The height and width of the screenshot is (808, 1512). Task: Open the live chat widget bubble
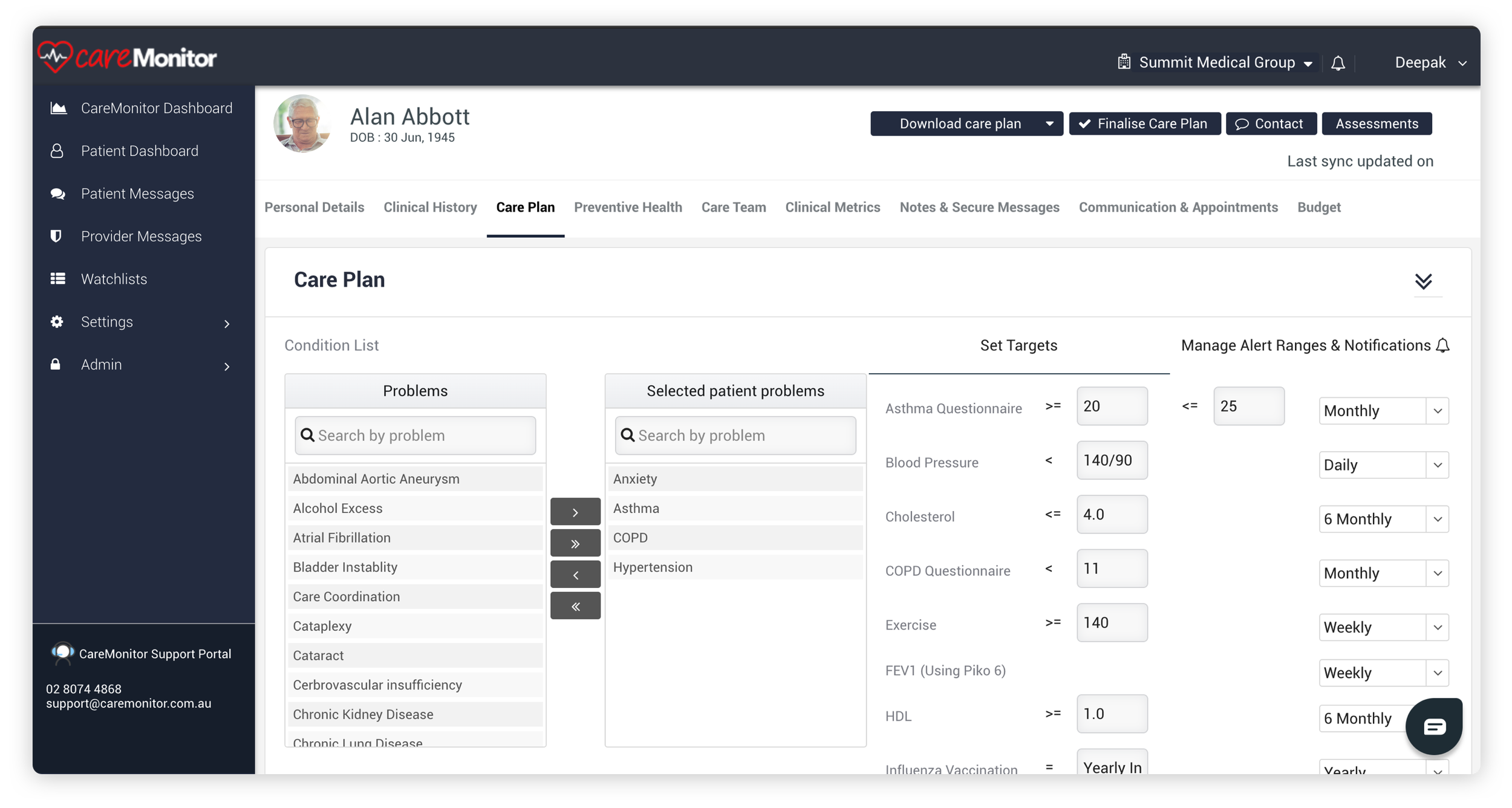pyautogui.click(x=1433, y=726)
